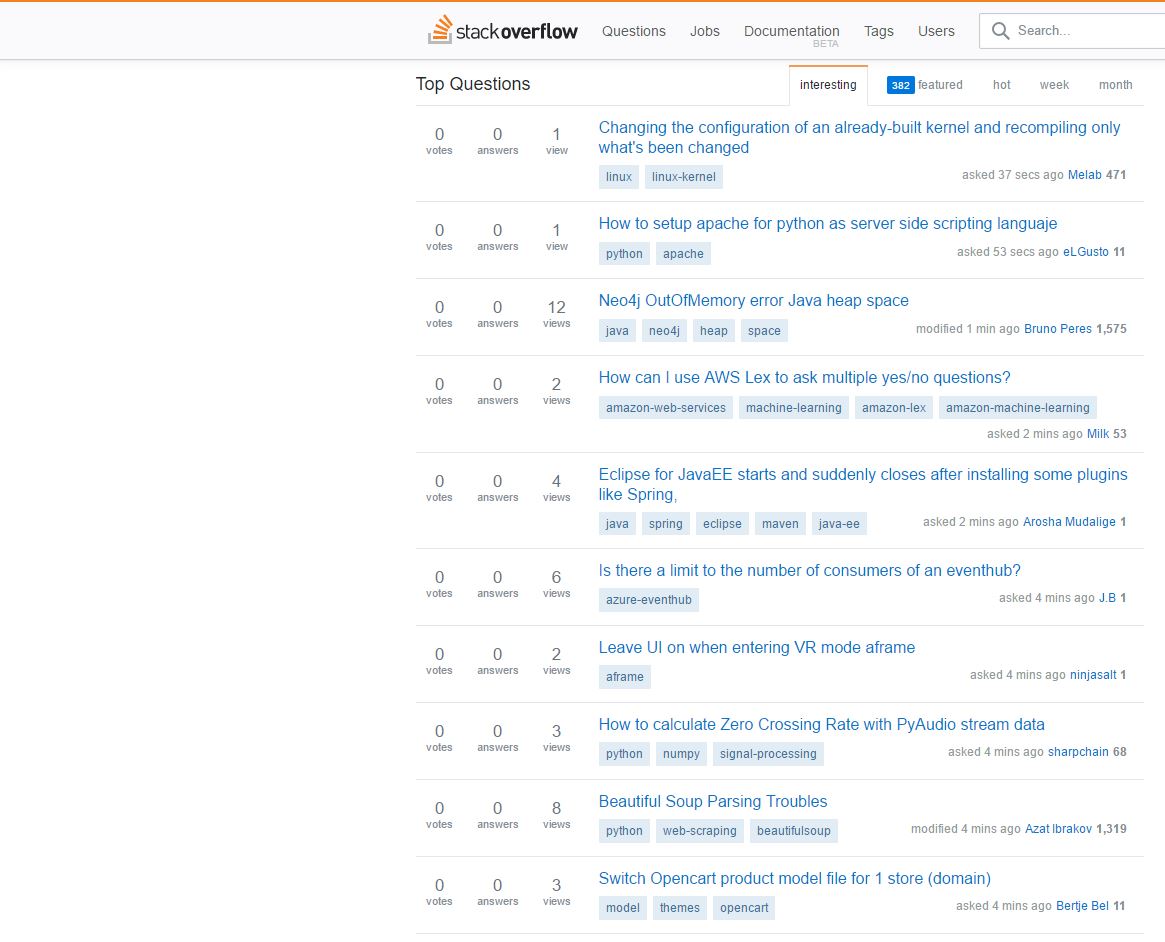Click the linux-kernel tag
This screenshot has height=942, width=1165.
[683, 177]
